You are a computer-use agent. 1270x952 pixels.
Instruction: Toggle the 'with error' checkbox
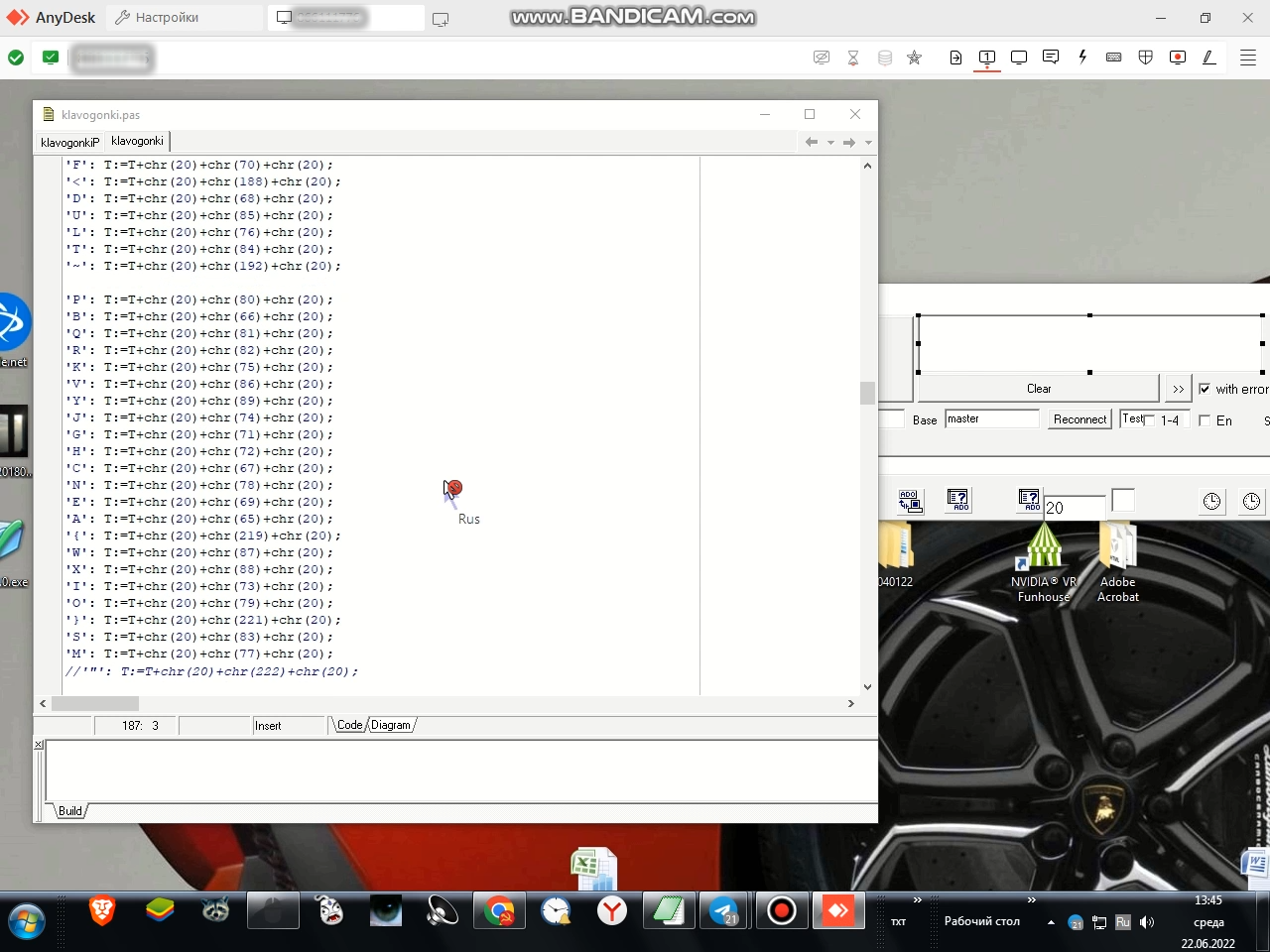click(1205, 389)
